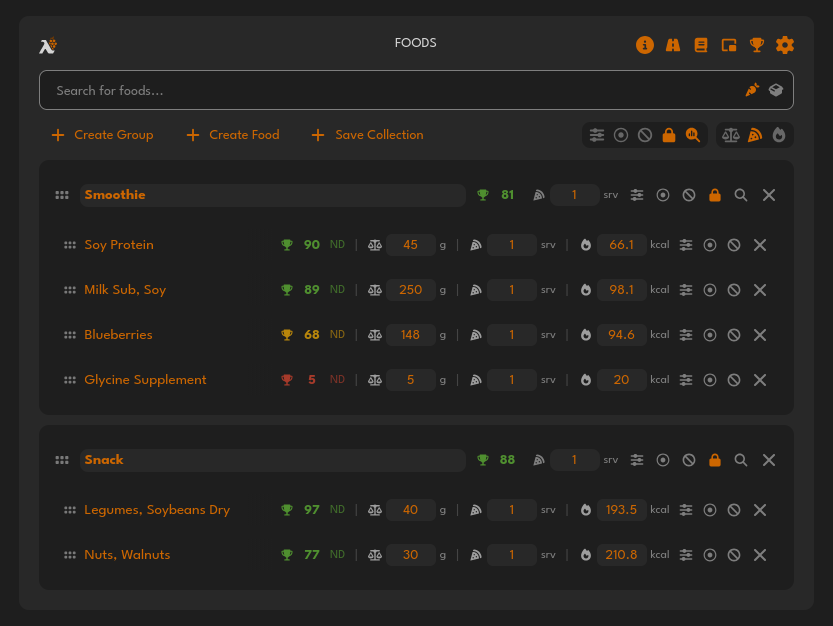Toggle the global exclude (ban) filter
Screen dimensions: 833x626
644,135
